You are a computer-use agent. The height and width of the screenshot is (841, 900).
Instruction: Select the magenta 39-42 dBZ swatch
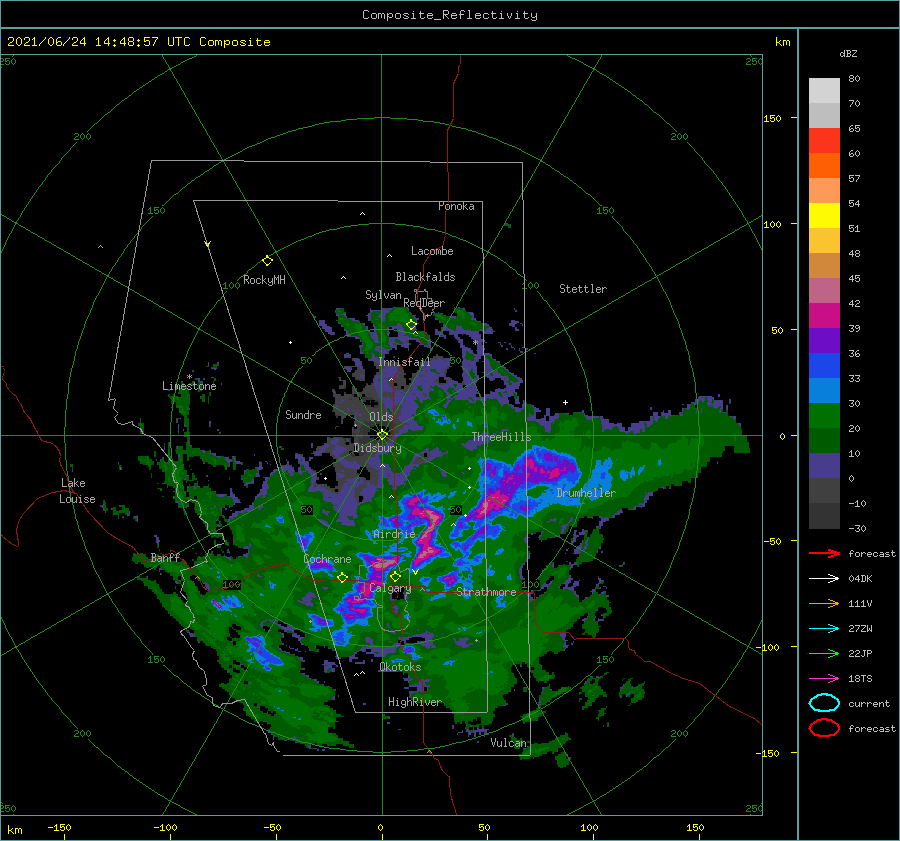click(x=824, y=315)
